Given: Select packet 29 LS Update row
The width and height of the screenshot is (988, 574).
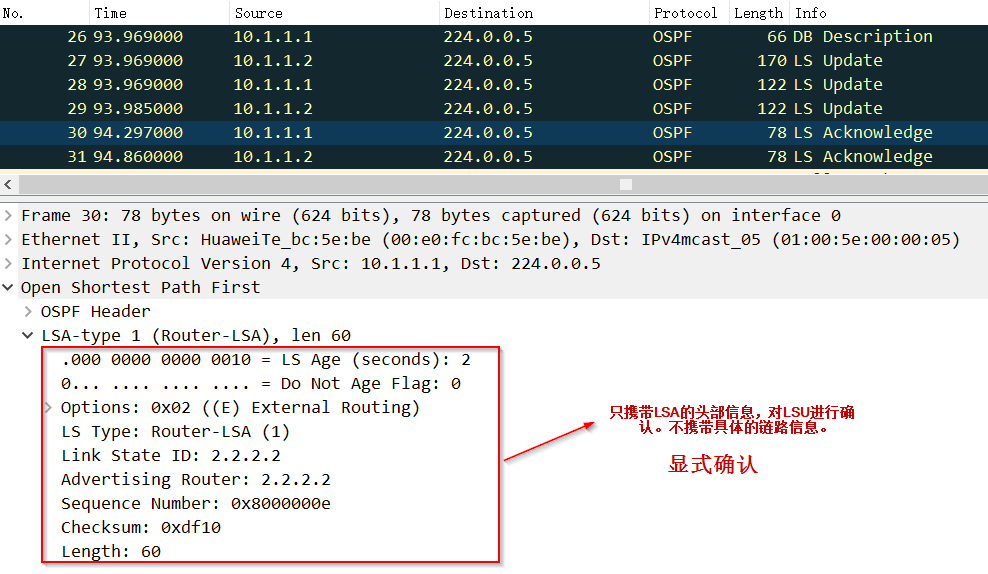Looking at the screenshot, I should pyautogui.click(x=494, y=108).
